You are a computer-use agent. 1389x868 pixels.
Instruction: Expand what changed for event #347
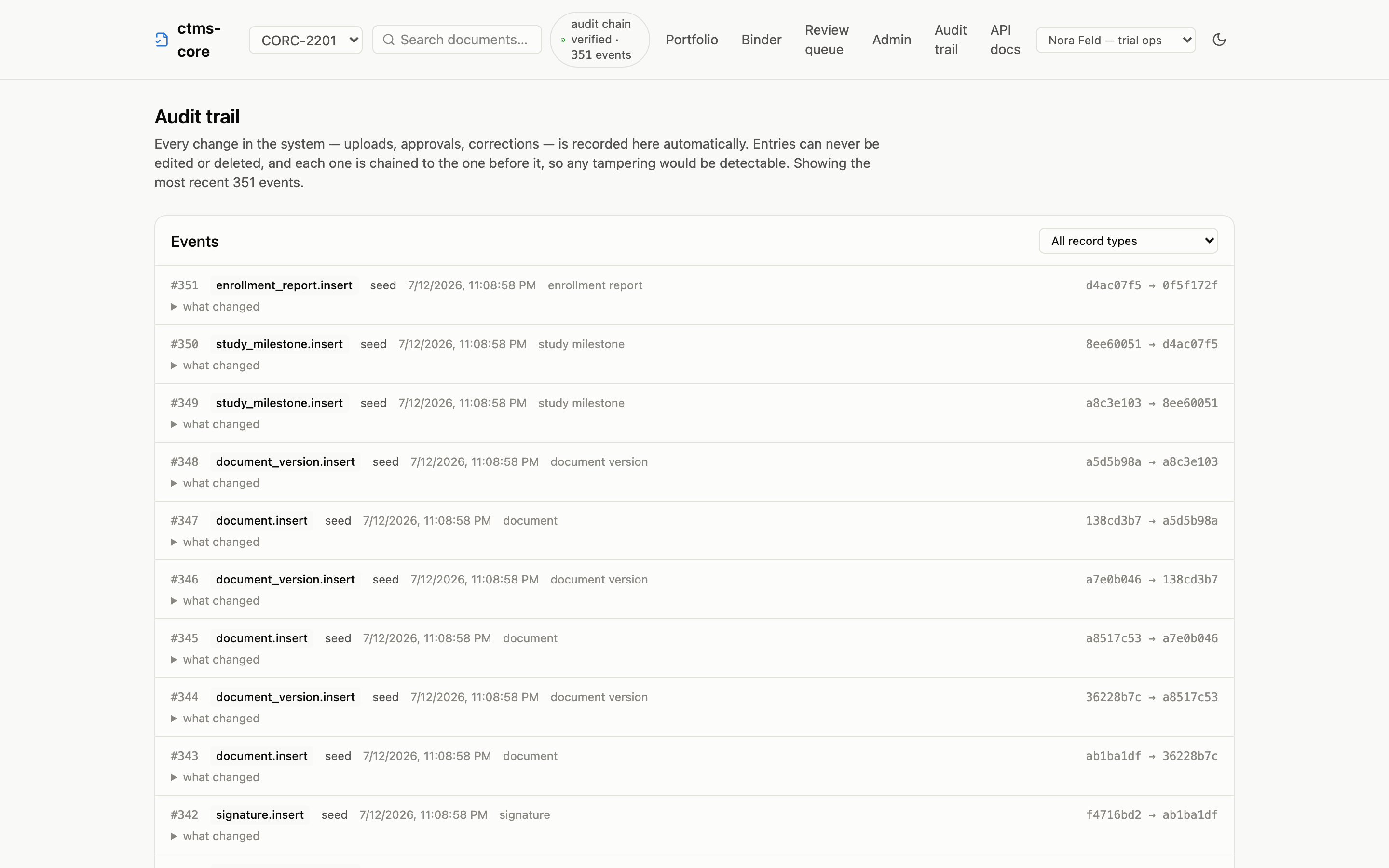(x=215, y=542)
